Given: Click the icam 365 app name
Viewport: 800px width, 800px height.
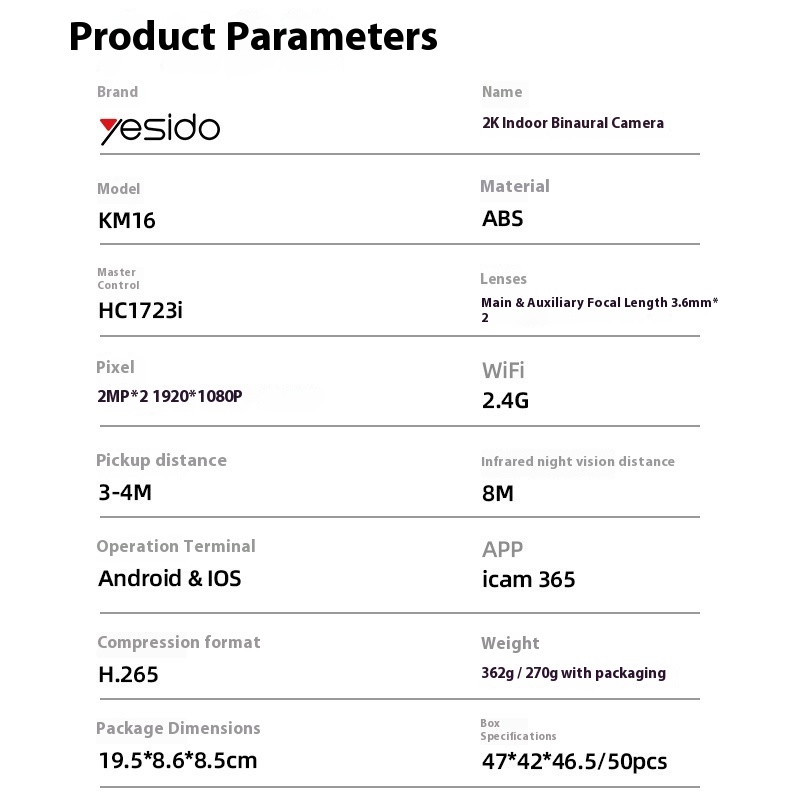Looking at the screenshot, I should coord(529,580).
